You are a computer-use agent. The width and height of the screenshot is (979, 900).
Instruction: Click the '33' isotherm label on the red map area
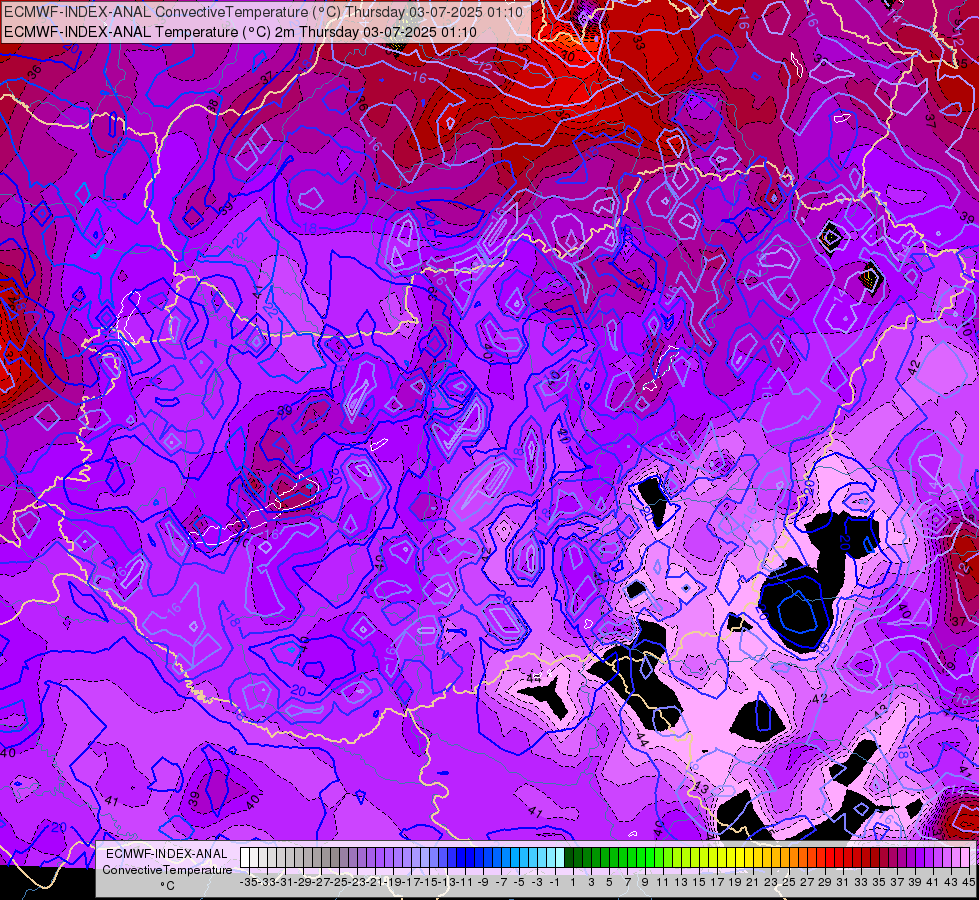coord(638,42)
